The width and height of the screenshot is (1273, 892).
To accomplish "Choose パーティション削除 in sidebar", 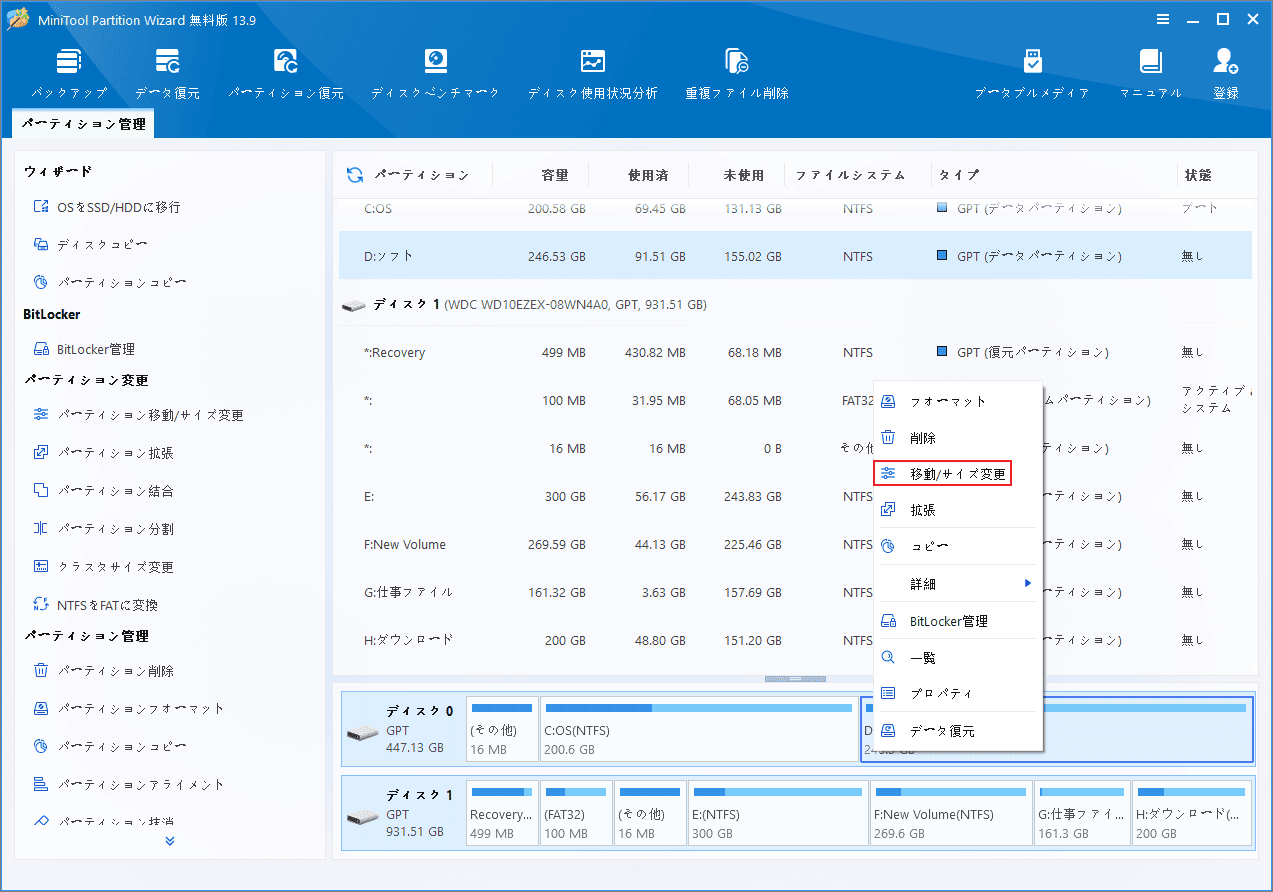I will pos(104,671).
